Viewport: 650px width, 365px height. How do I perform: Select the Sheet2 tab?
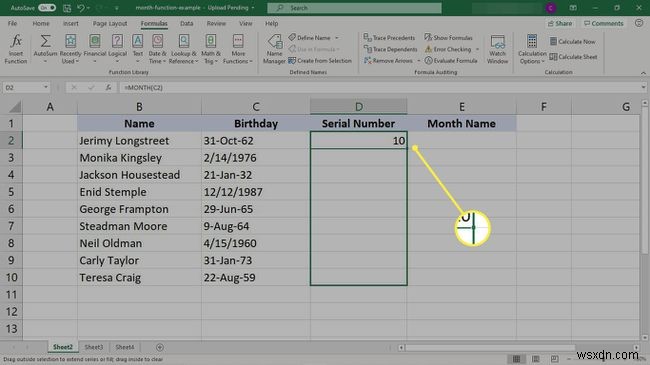63,347
